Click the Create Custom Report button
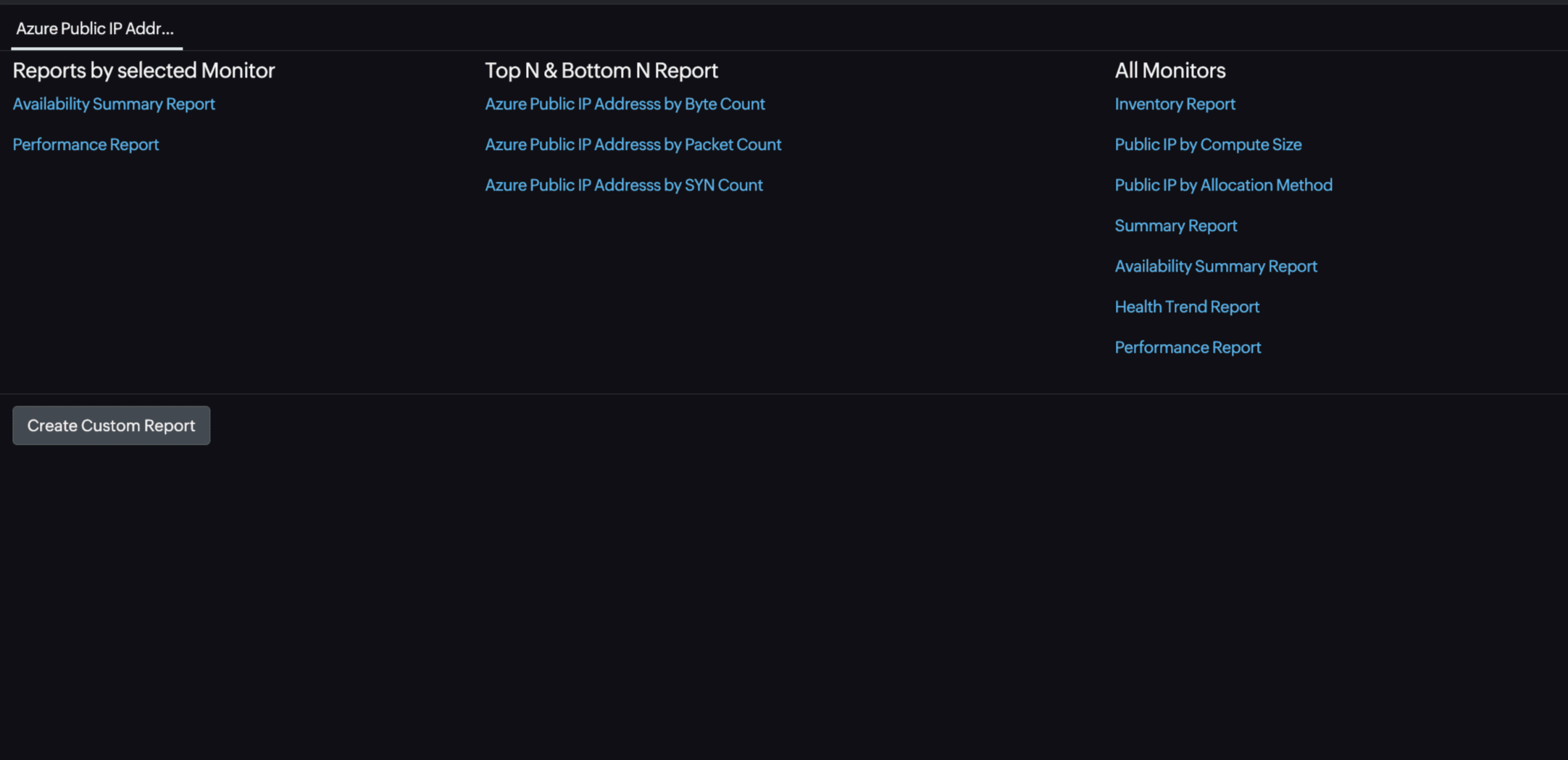Viewport: 1568px width, 760px height. click(111, 425)
